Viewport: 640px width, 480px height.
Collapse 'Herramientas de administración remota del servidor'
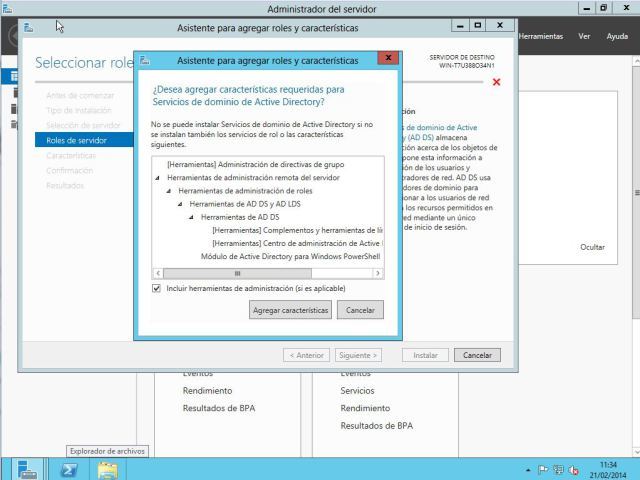[158, 178]
